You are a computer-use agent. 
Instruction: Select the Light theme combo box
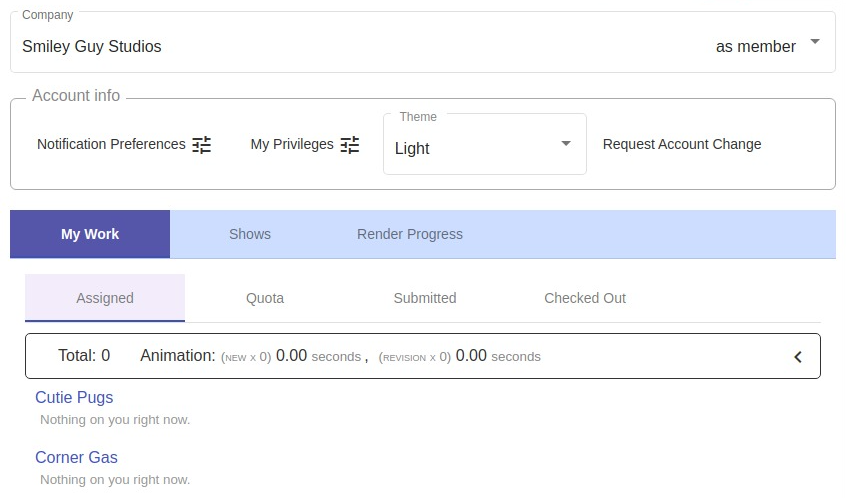click(x=470, y=148)
